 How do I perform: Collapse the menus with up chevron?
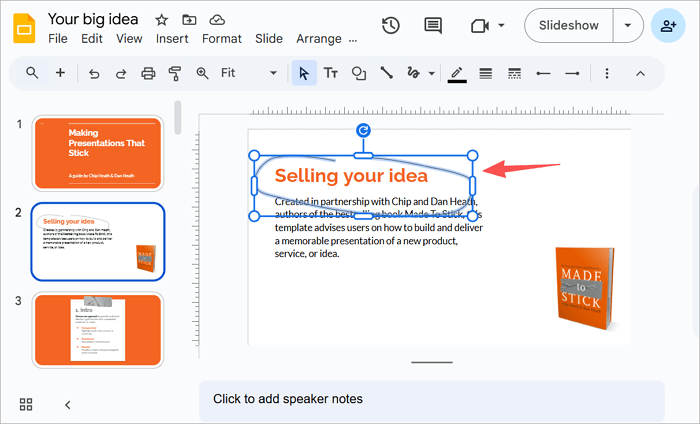pyautogui.click(x=640, y=73)
